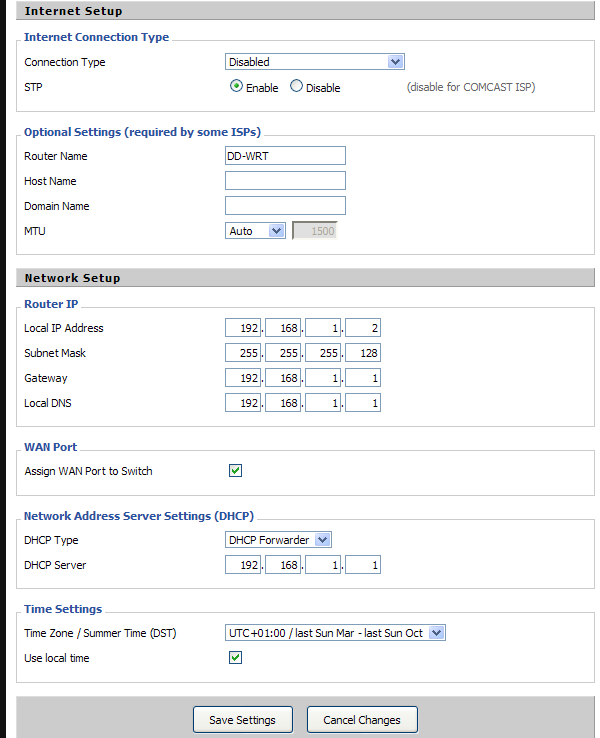Select the STP Enable radio button

pos(236,86)
